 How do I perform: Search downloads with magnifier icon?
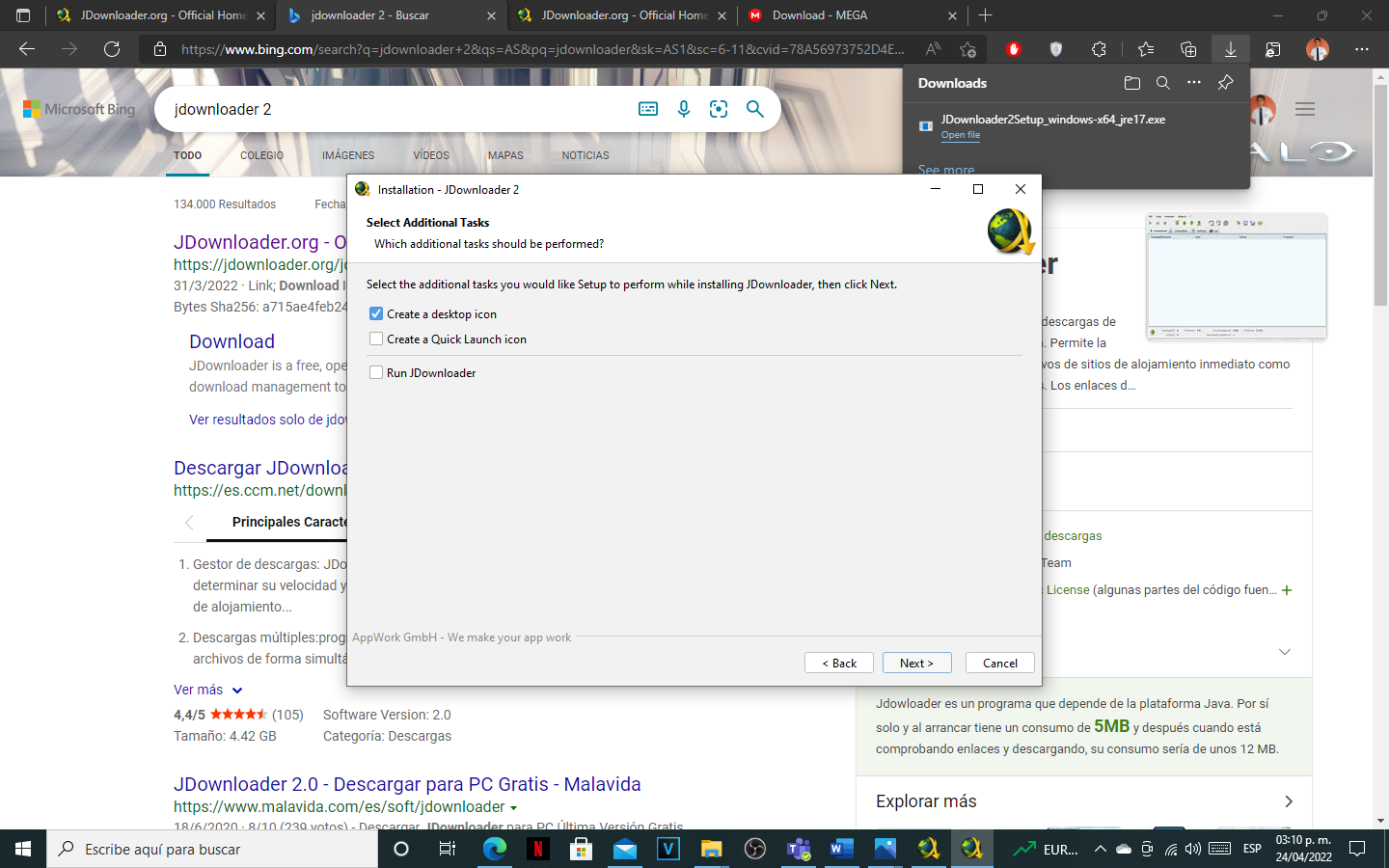click(1163, 83)
